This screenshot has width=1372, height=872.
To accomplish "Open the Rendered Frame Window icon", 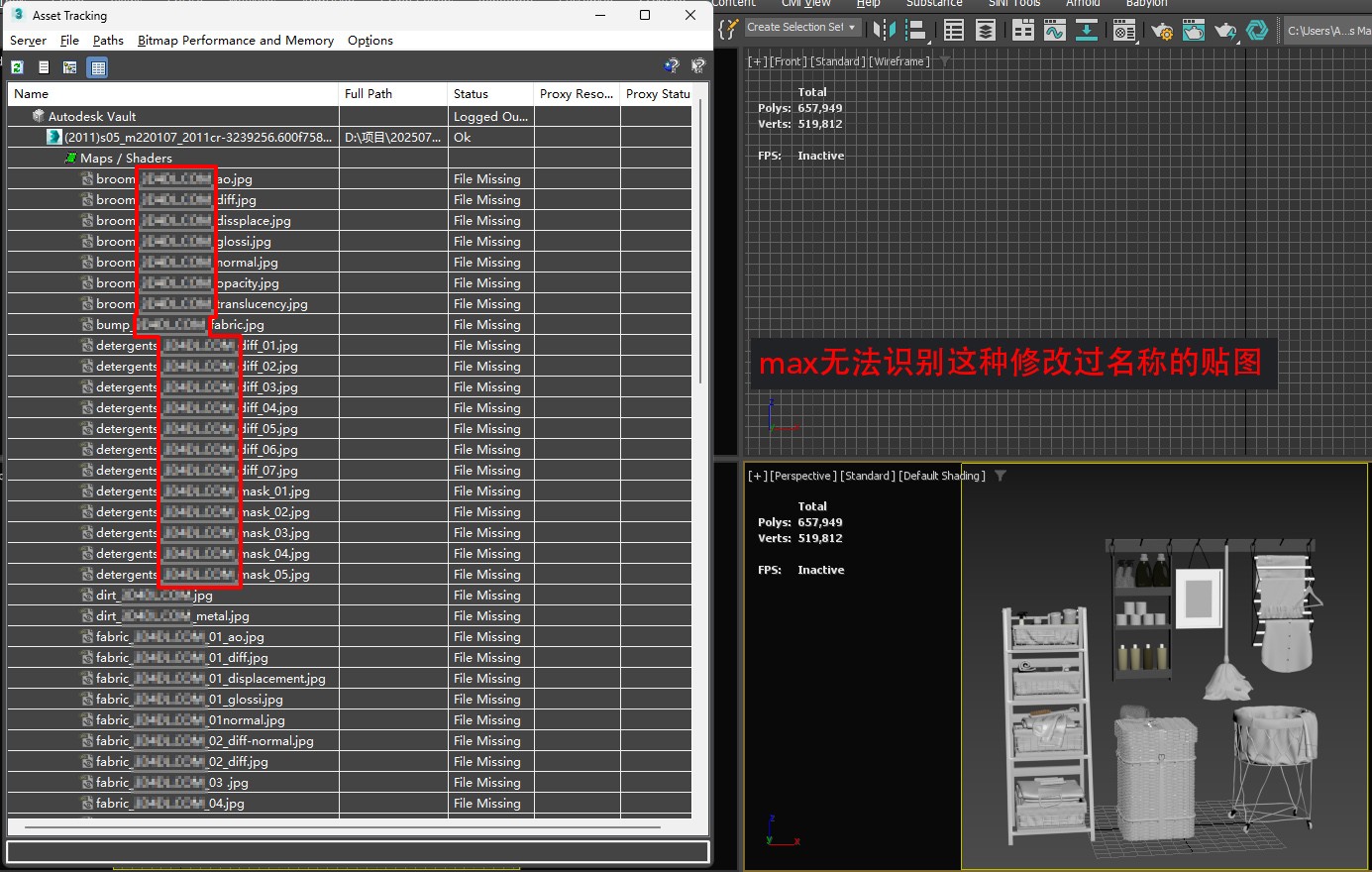I will coord(1194,31).
